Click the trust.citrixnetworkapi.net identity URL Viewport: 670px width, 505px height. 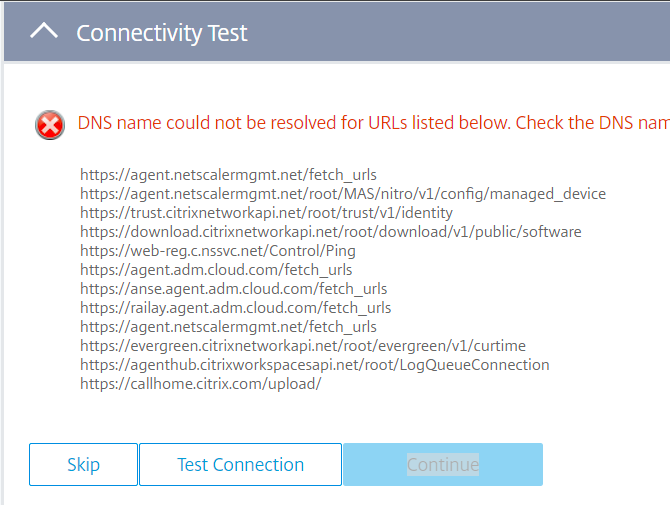pyautogui.click(x=266, y=213)
